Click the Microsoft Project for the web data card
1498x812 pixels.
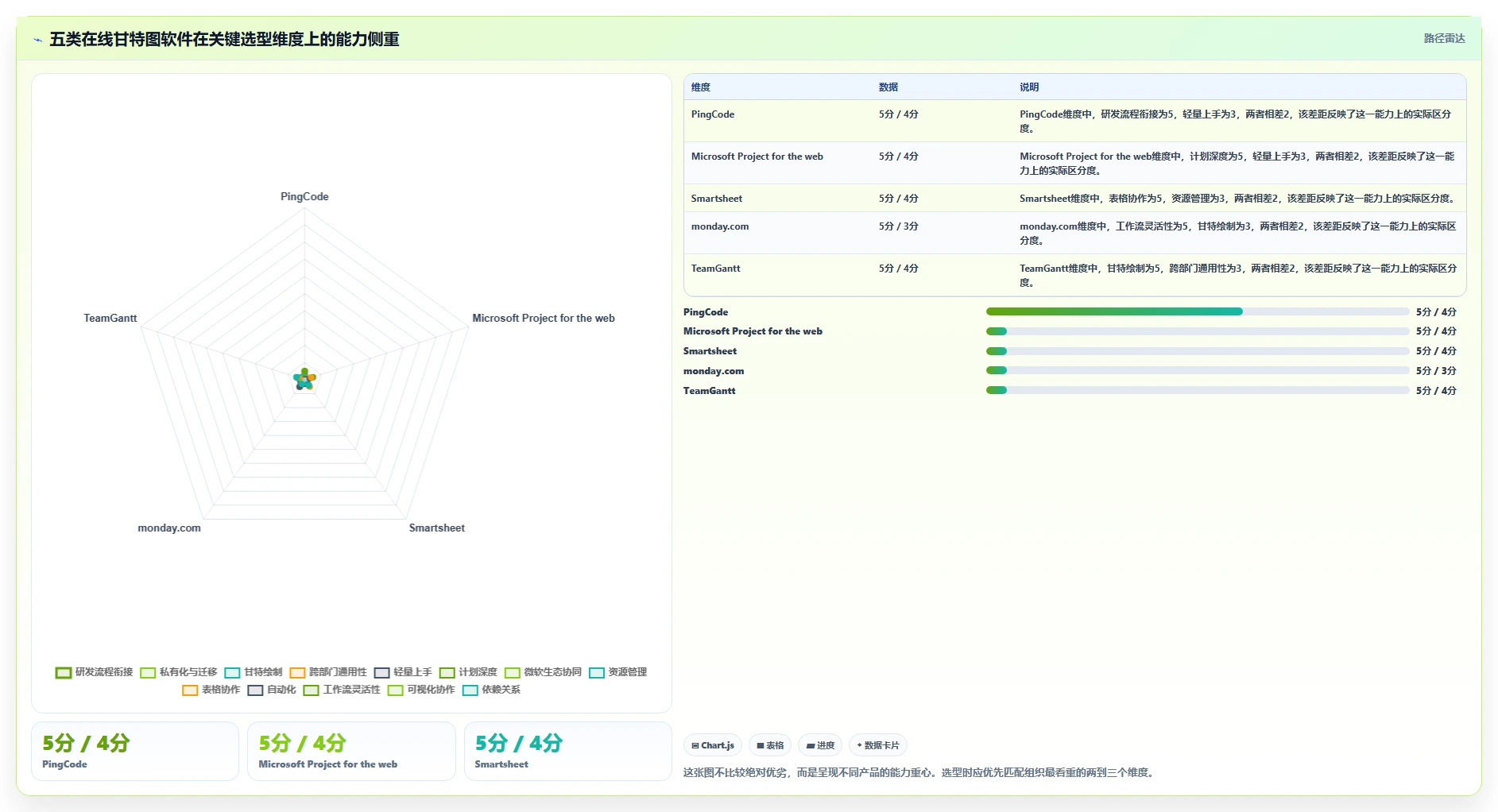(351, 751)
